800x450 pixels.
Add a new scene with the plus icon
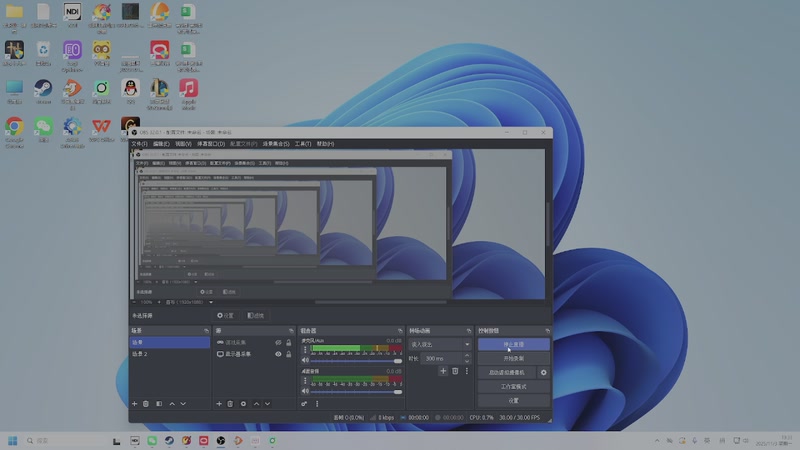(x=134, y=404)
